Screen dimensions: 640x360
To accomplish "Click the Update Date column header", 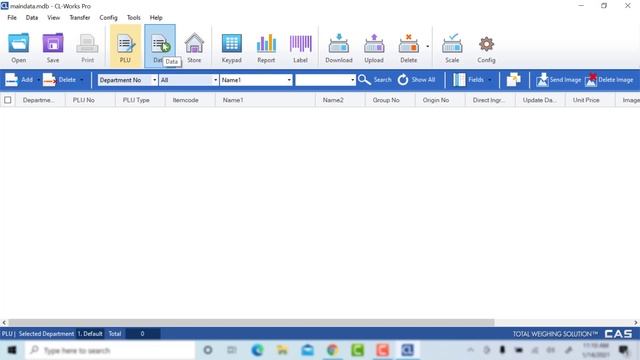I will click(x=540, y=100).
